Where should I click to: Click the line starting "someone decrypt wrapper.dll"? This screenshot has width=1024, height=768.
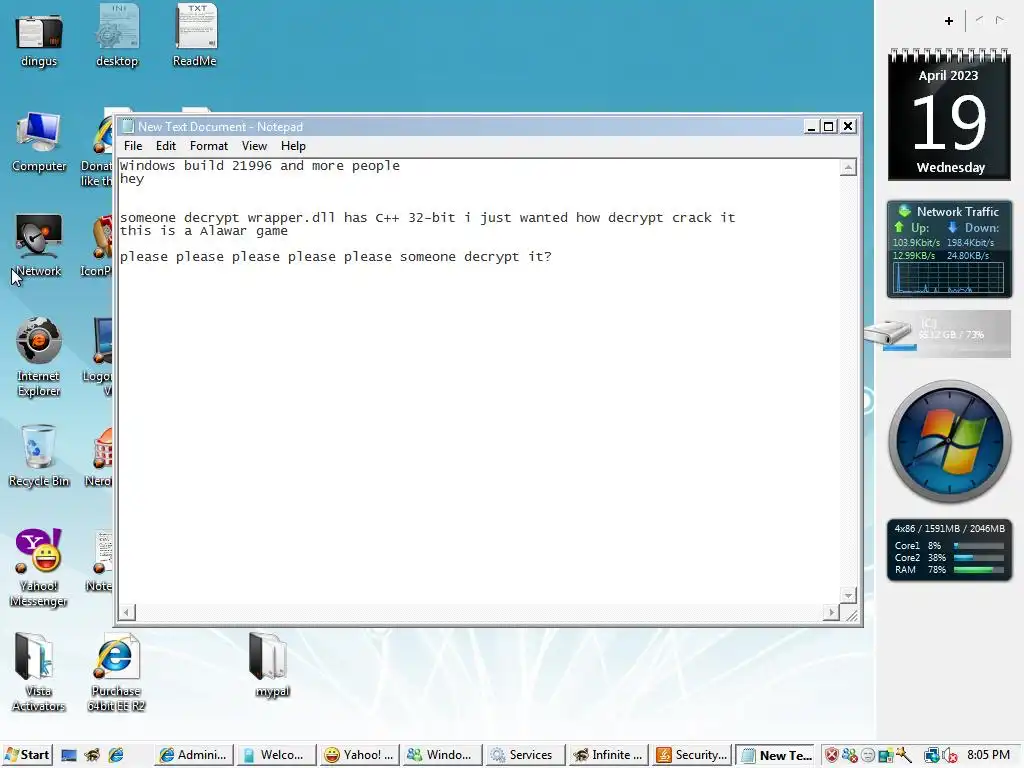(x=428, y=217)
